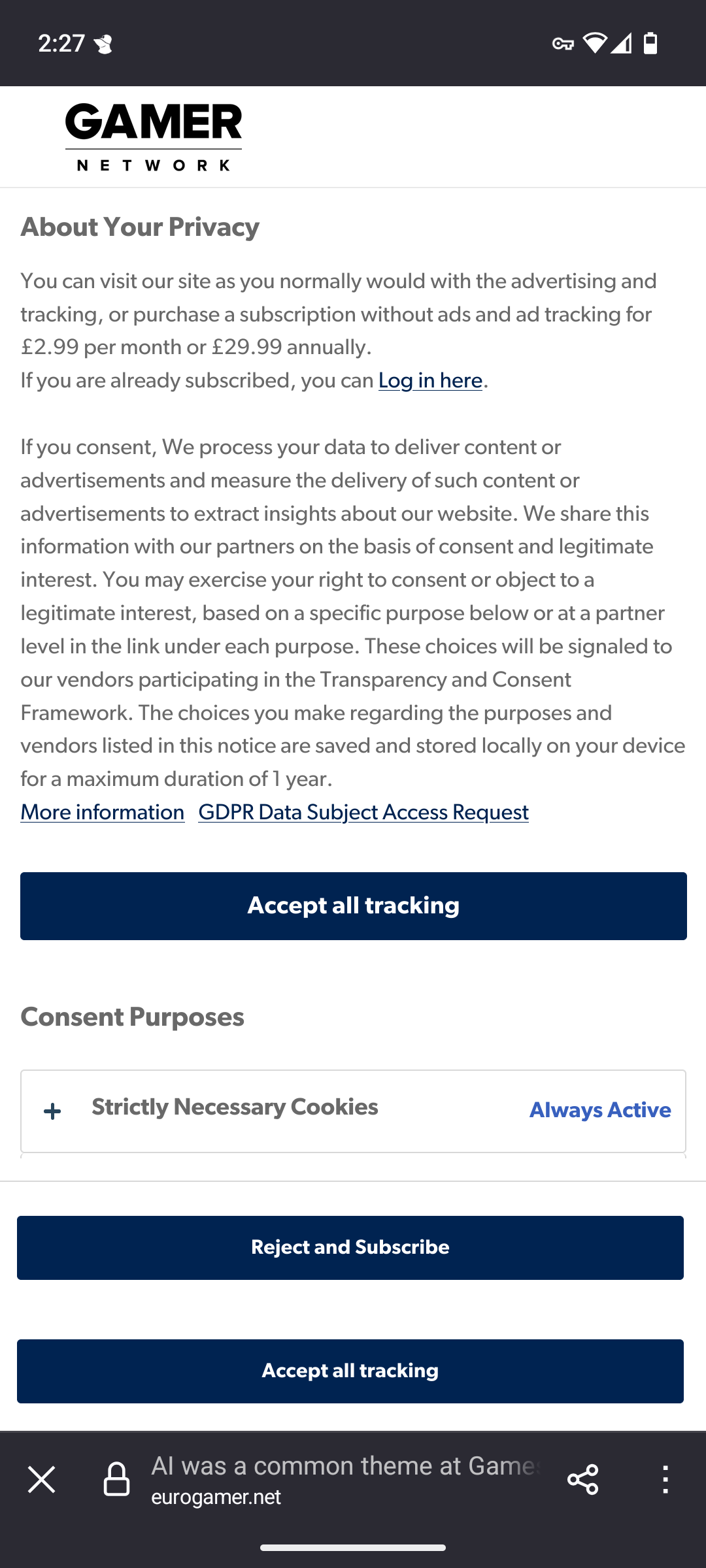Tap the Gamer Network logo
This screenshot has width=706, height=1568.
(154, 137)
